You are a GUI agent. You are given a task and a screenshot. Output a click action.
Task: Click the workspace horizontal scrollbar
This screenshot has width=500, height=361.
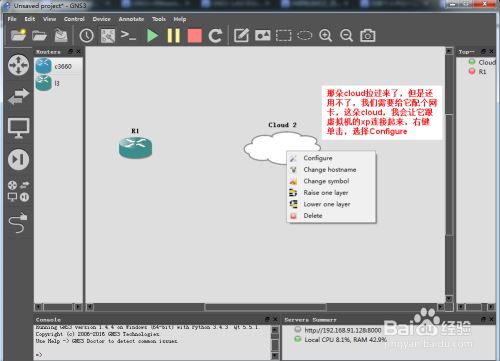265,307
